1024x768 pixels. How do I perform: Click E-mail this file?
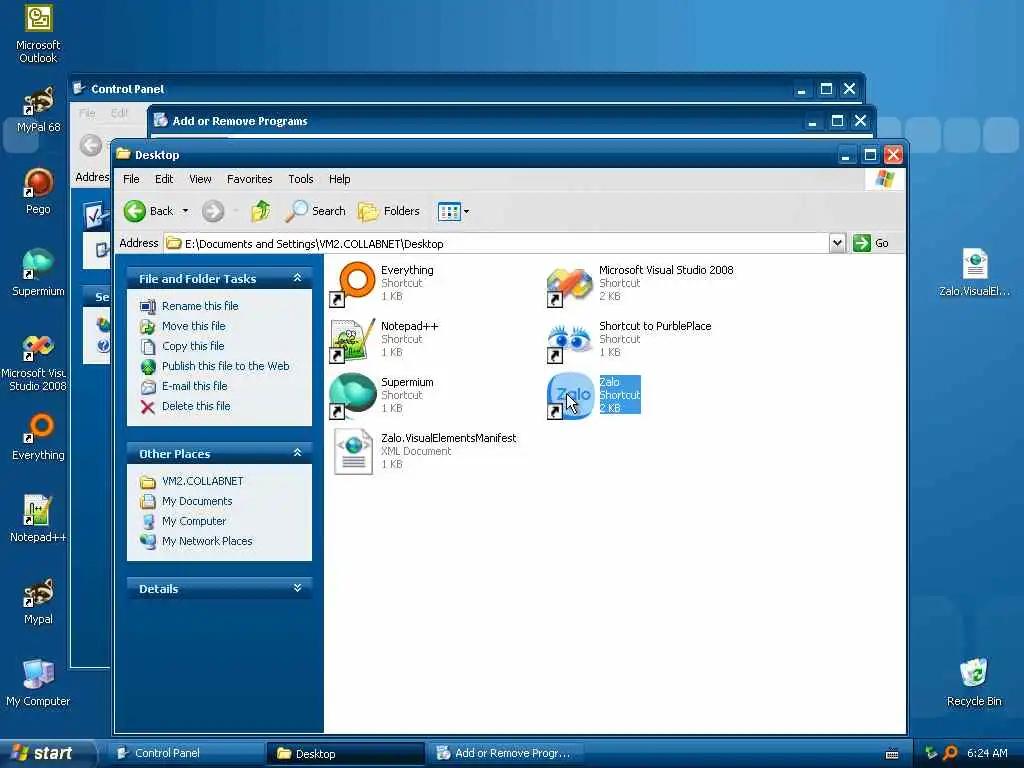[184, 386]
